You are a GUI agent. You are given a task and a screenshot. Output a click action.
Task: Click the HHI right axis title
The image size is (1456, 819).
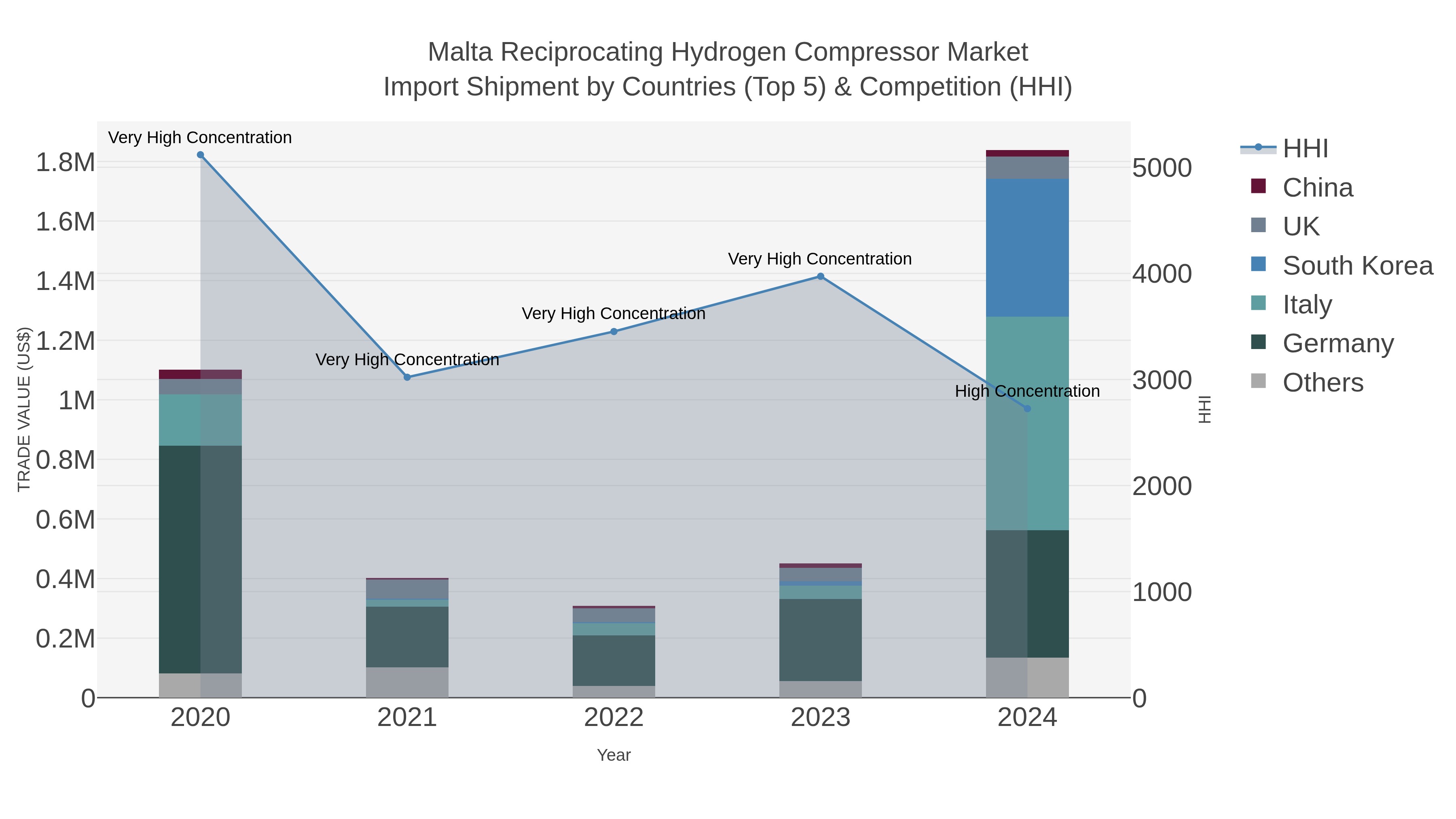pos(1204,409)
